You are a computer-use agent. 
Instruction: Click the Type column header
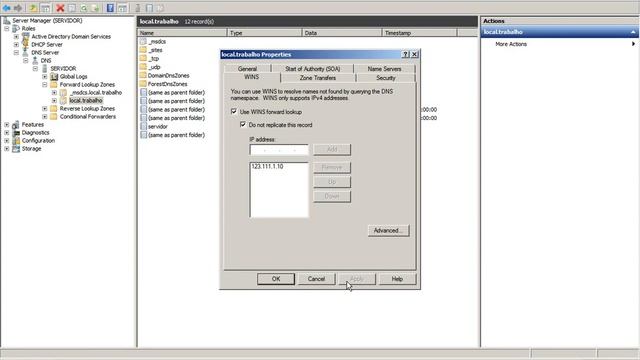(x=264, y=33)
